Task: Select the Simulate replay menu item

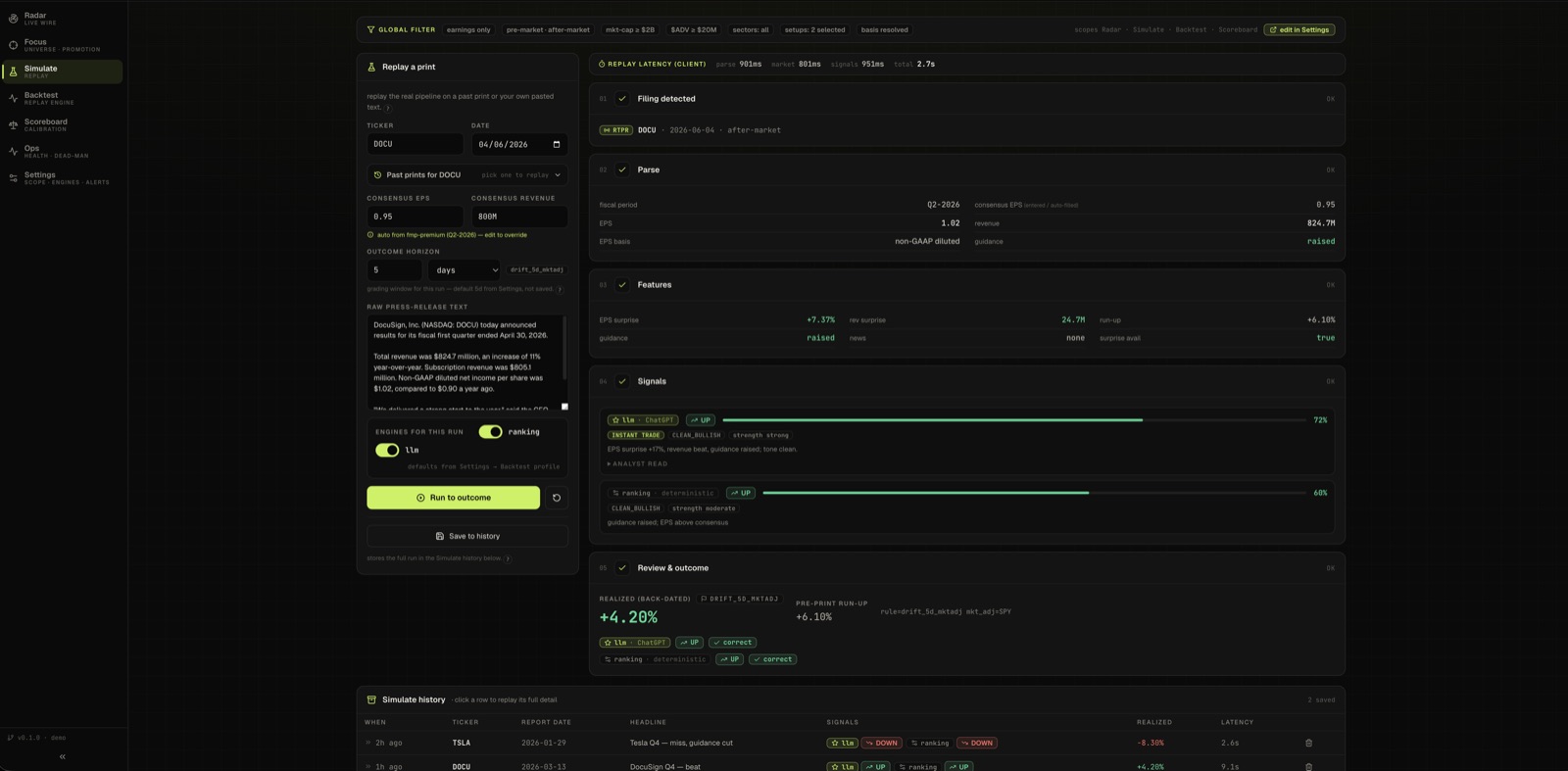Action: (63, 72)
